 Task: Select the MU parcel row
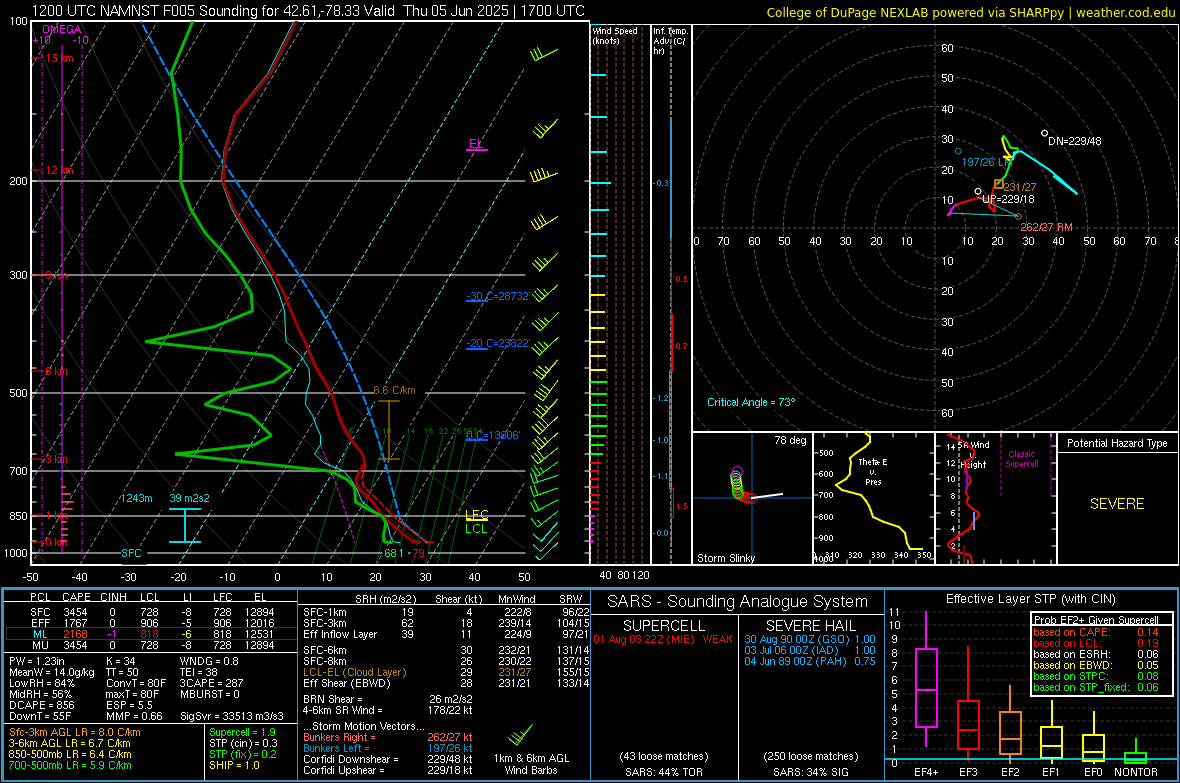pos(151,644)
